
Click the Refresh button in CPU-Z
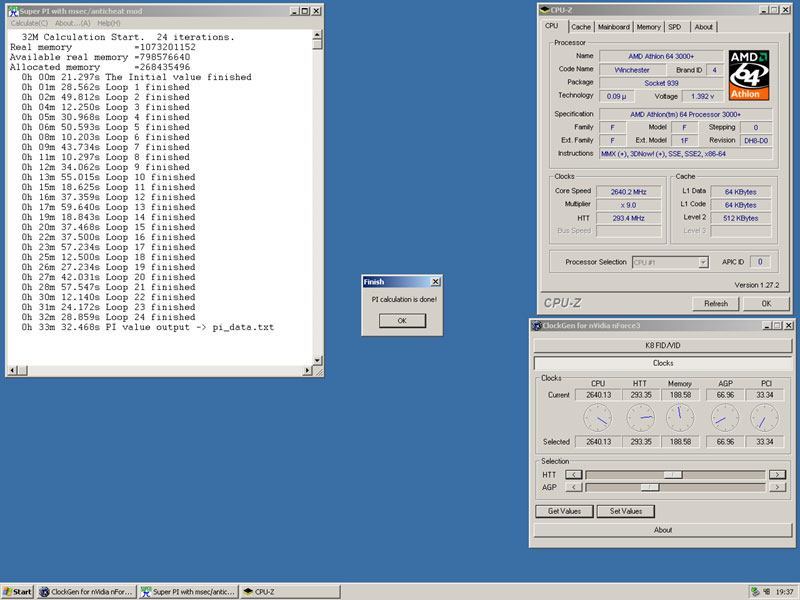click(716, 304)
